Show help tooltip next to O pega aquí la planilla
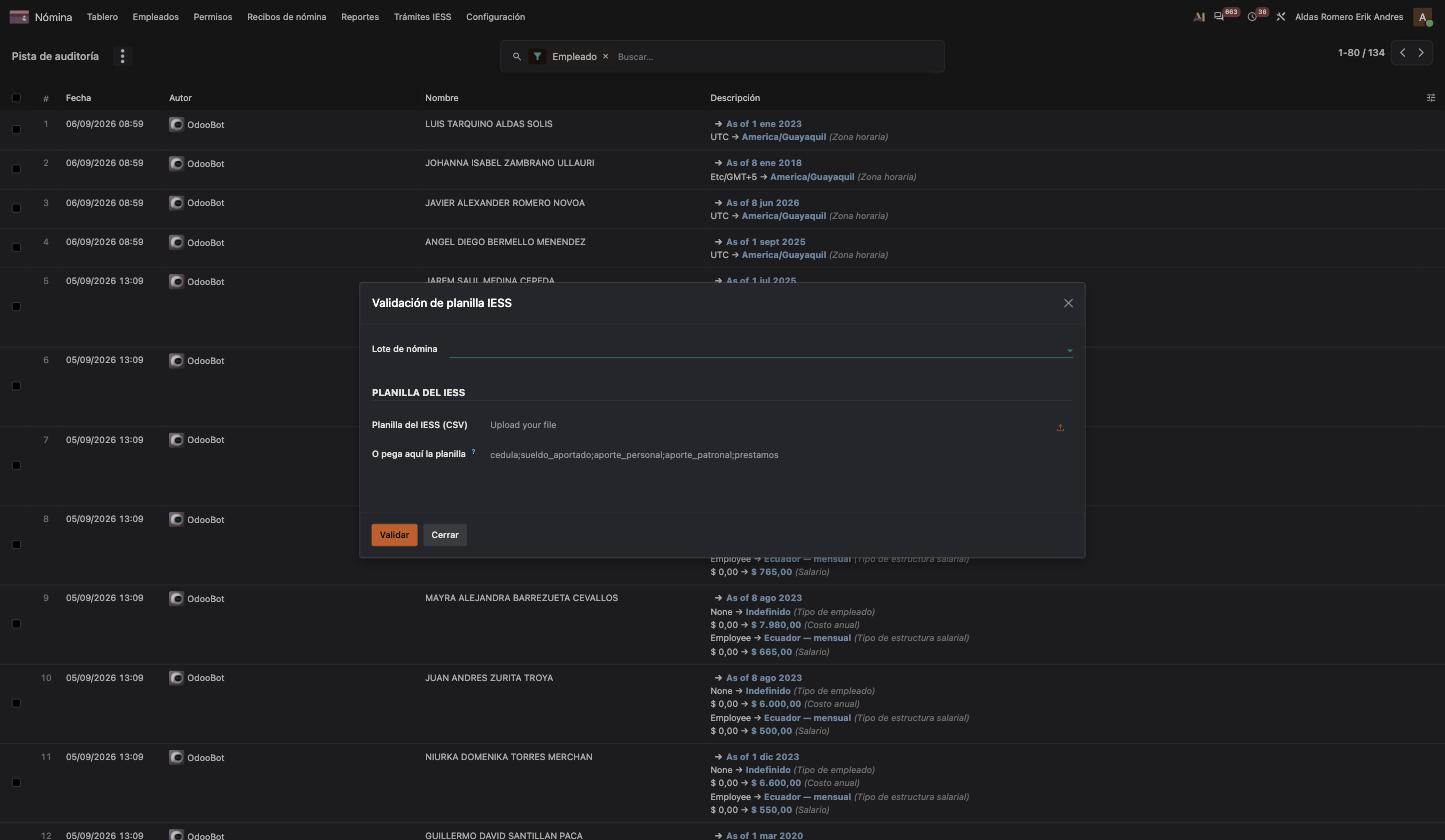The height and width of the screenshot is (840, 1445). (x=473, y=453)
